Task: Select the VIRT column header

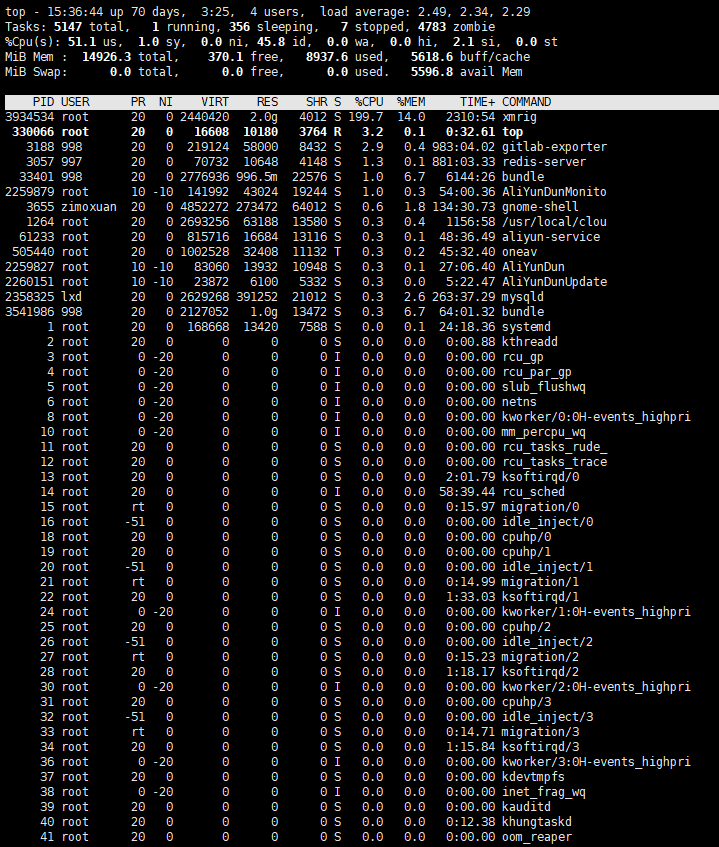Action: pyautogui.click(x=215, y=102)
